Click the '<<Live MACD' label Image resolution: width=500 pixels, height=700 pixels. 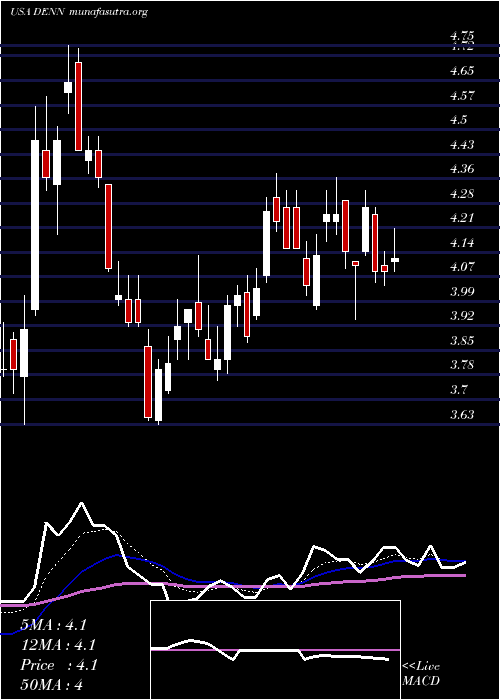421,674
